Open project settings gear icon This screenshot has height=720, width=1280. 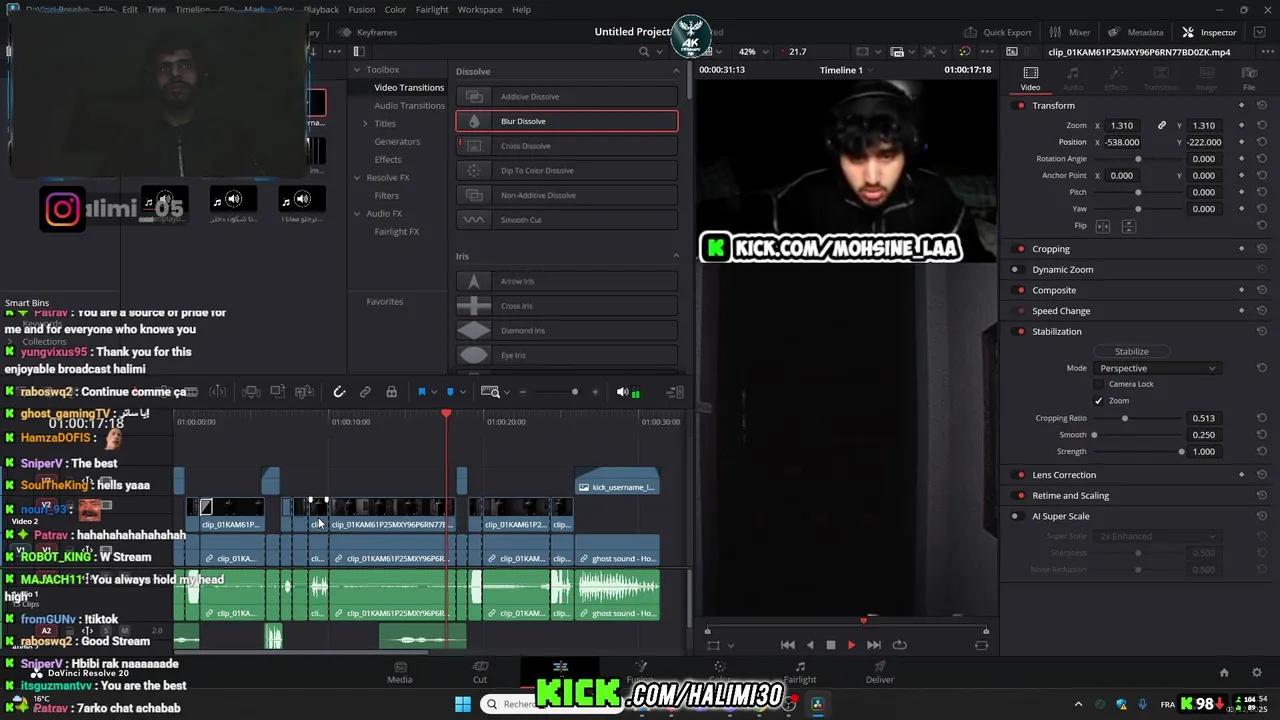(x=1257, y=673)
